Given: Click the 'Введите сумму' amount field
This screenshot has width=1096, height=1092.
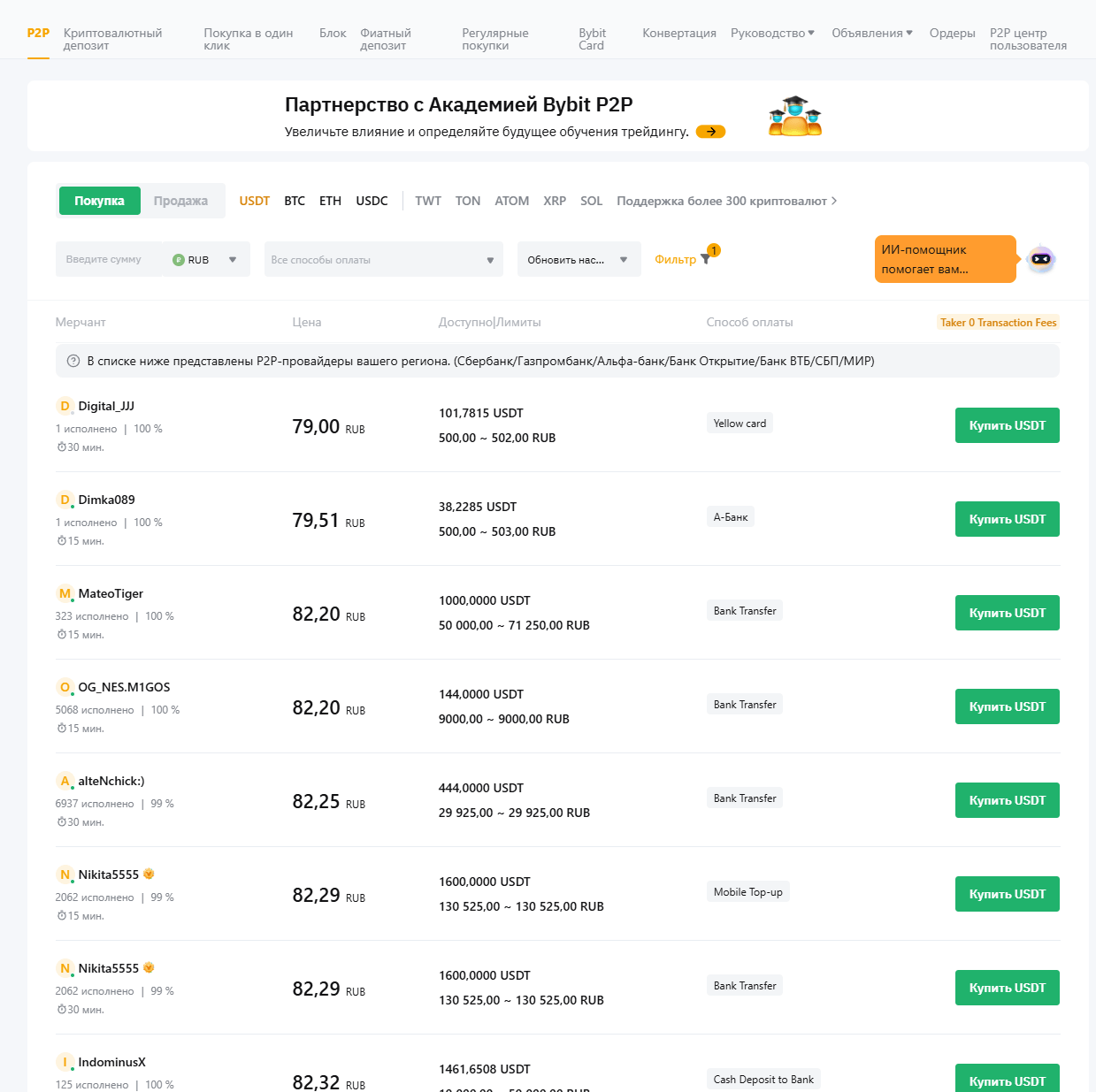Looking at the screenshot, I should click(109, 259).
